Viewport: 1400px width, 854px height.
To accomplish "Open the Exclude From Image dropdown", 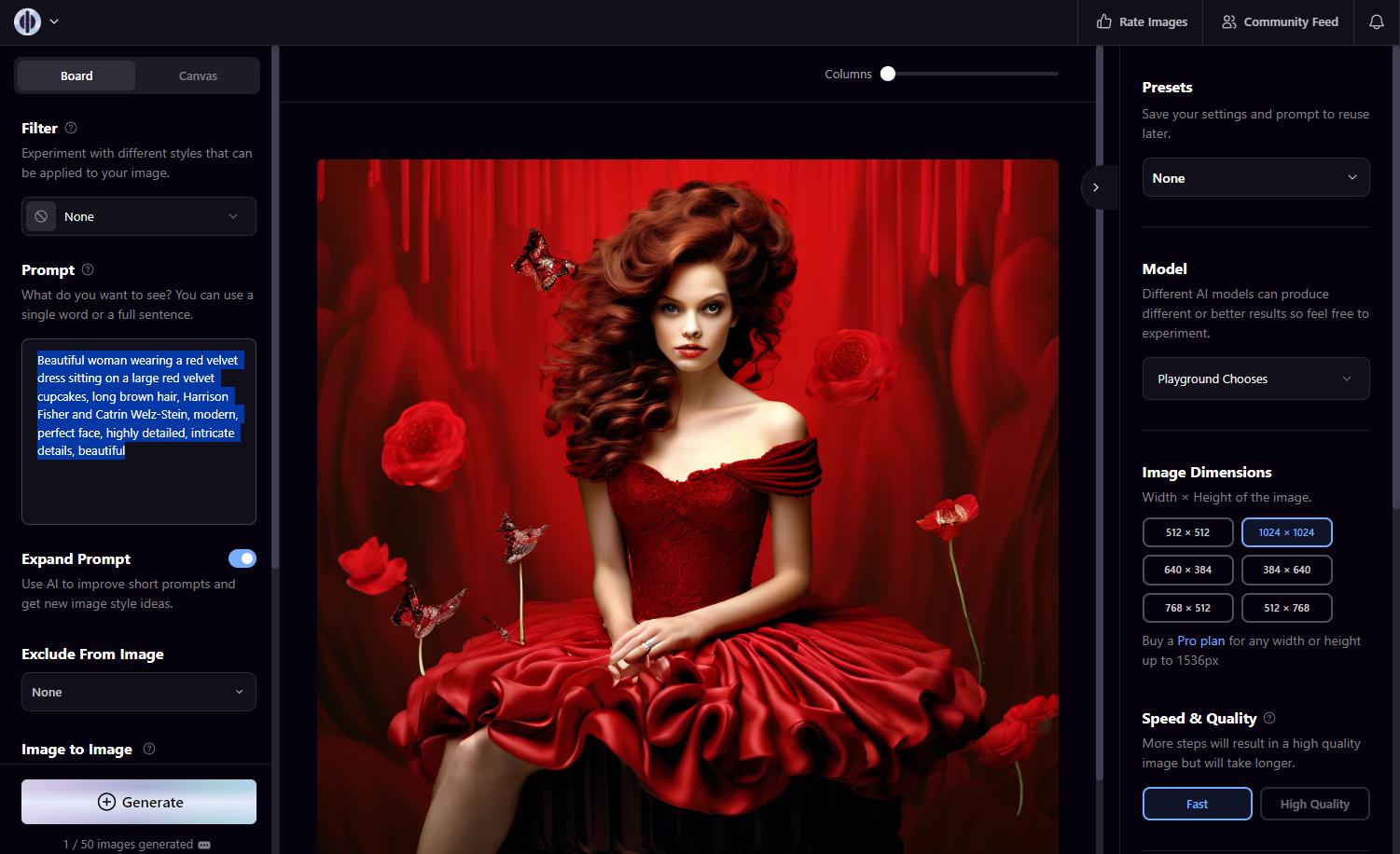I will click(139, 692).
